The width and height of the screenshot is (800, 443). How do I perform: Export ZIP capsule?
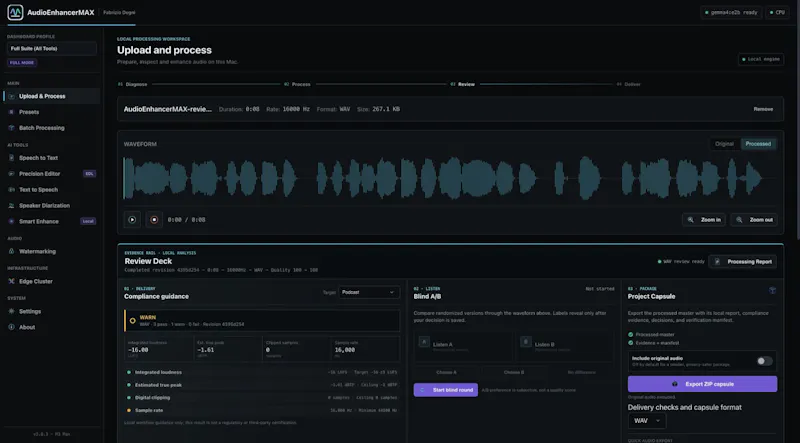tap(703, 384)
